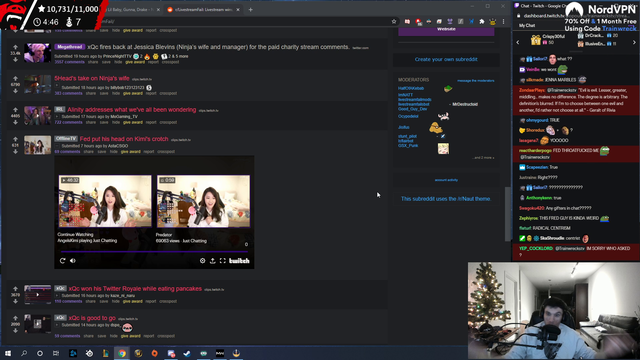Open the Continue Watching AngelsKimi video thumbnail
Viewport: 640px width, 360px height.
pos(105,201)
